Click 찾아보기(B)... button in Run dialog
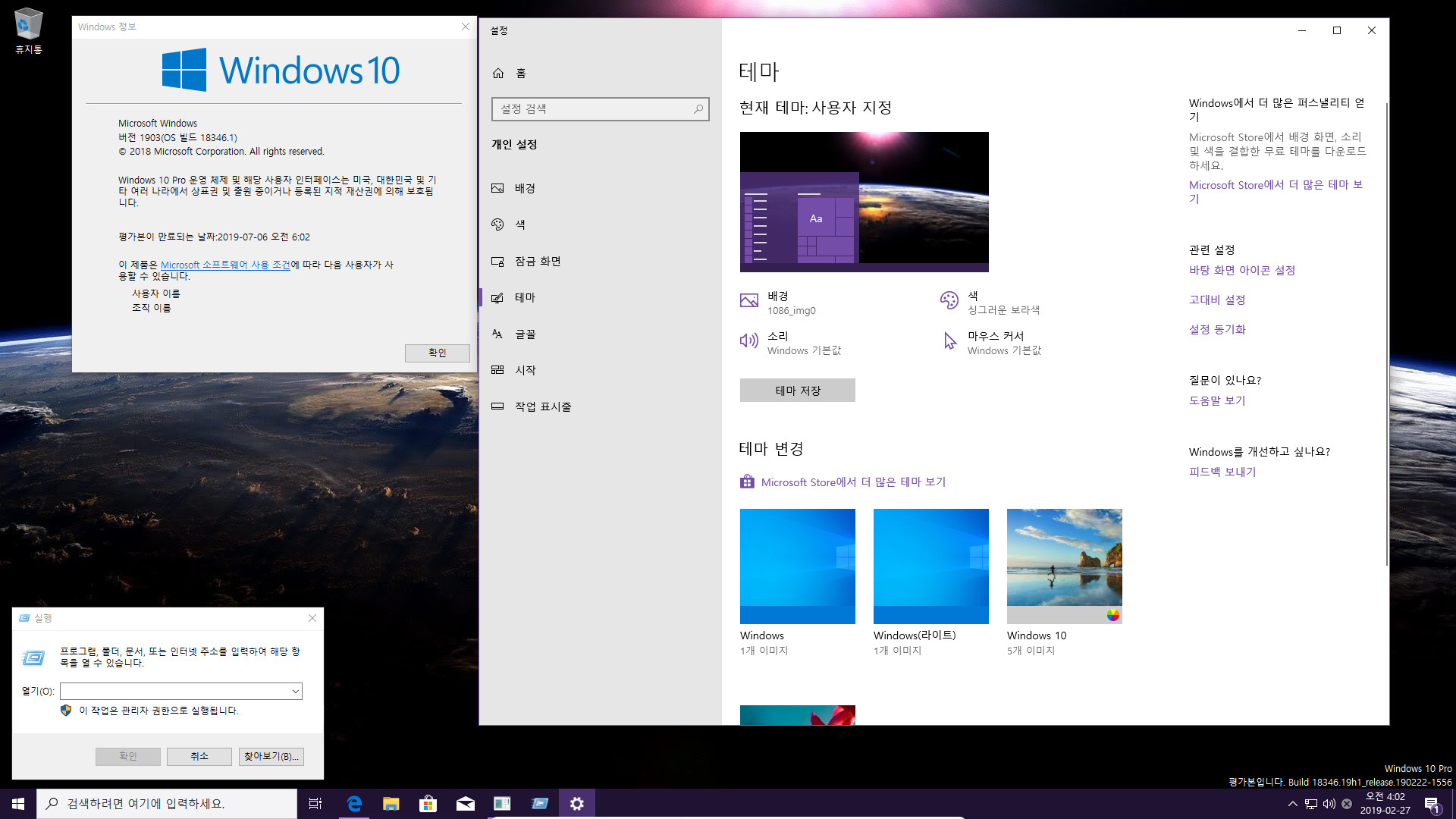The image size is (1456, 819). pos(271,757)
